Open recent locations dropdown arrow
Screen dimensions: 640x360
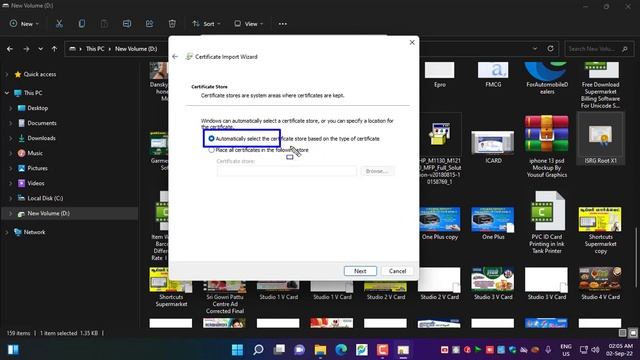click(40, 49)
